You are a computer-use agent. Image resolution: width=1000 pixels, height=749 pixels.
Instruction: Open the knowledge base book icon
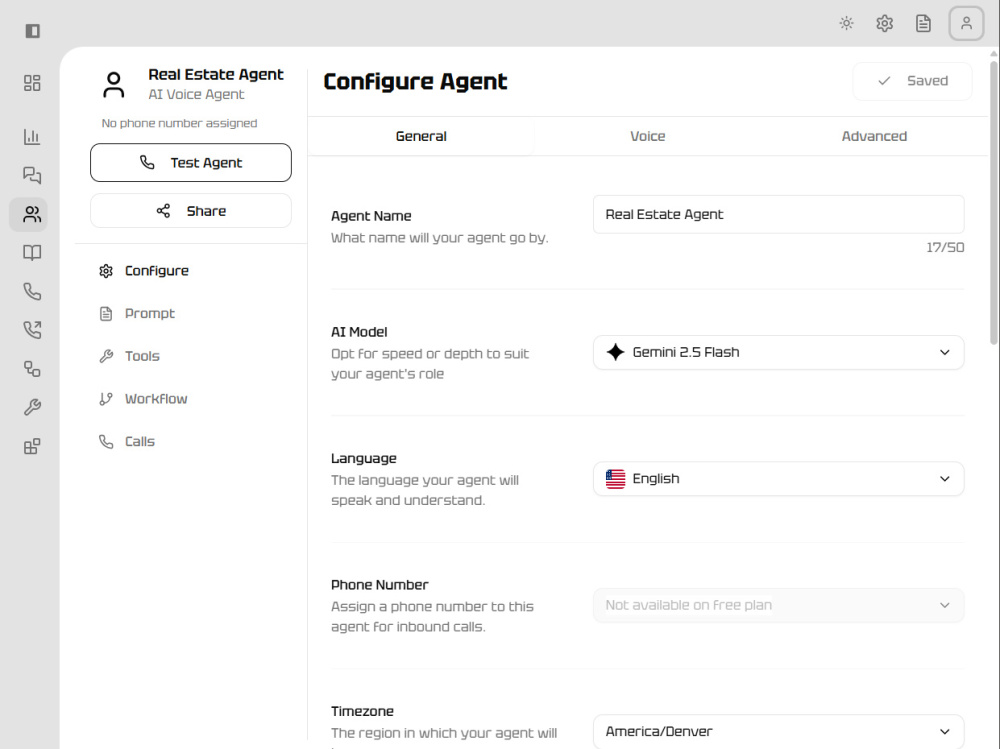(32, 253)
